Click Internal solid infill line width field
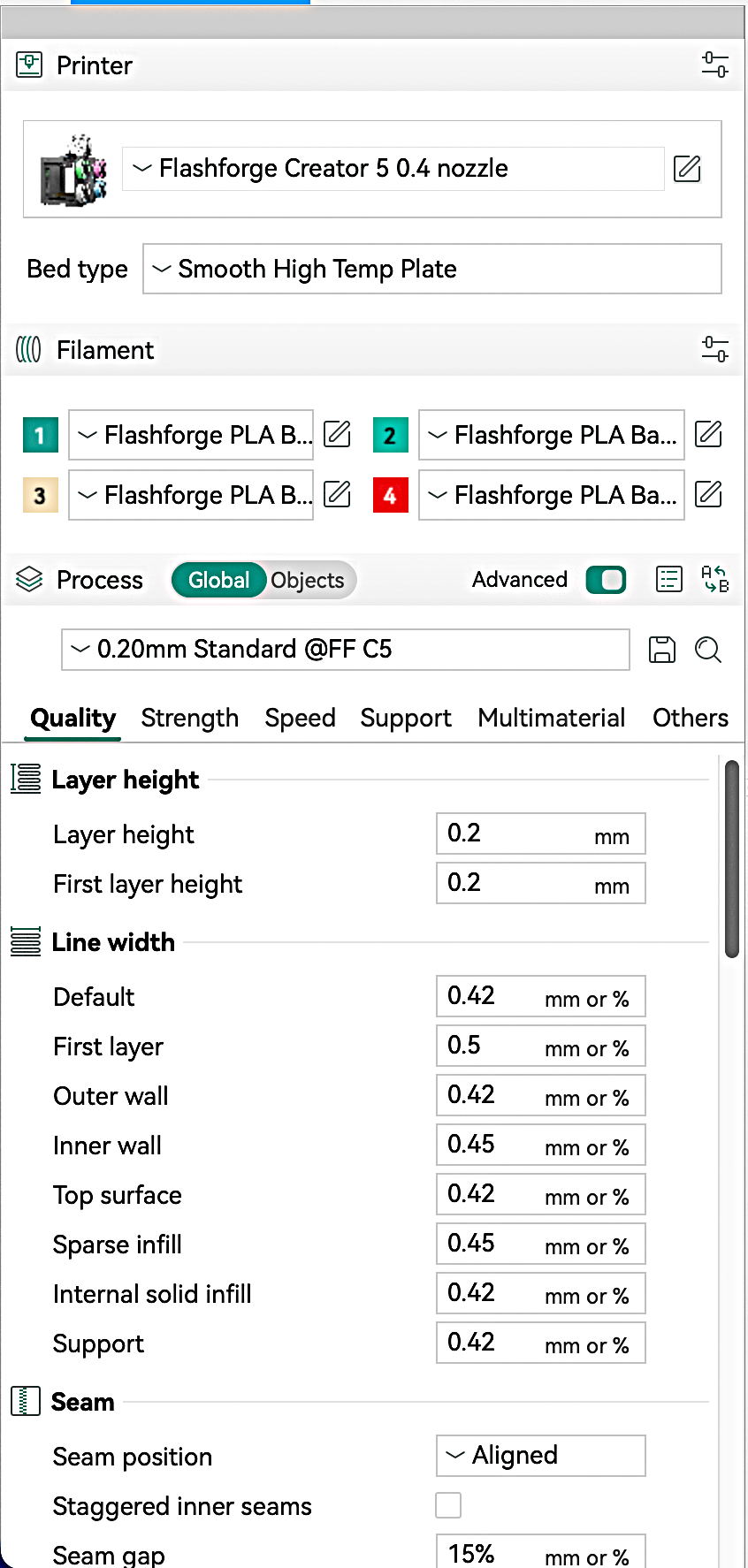 (541, 1293)
